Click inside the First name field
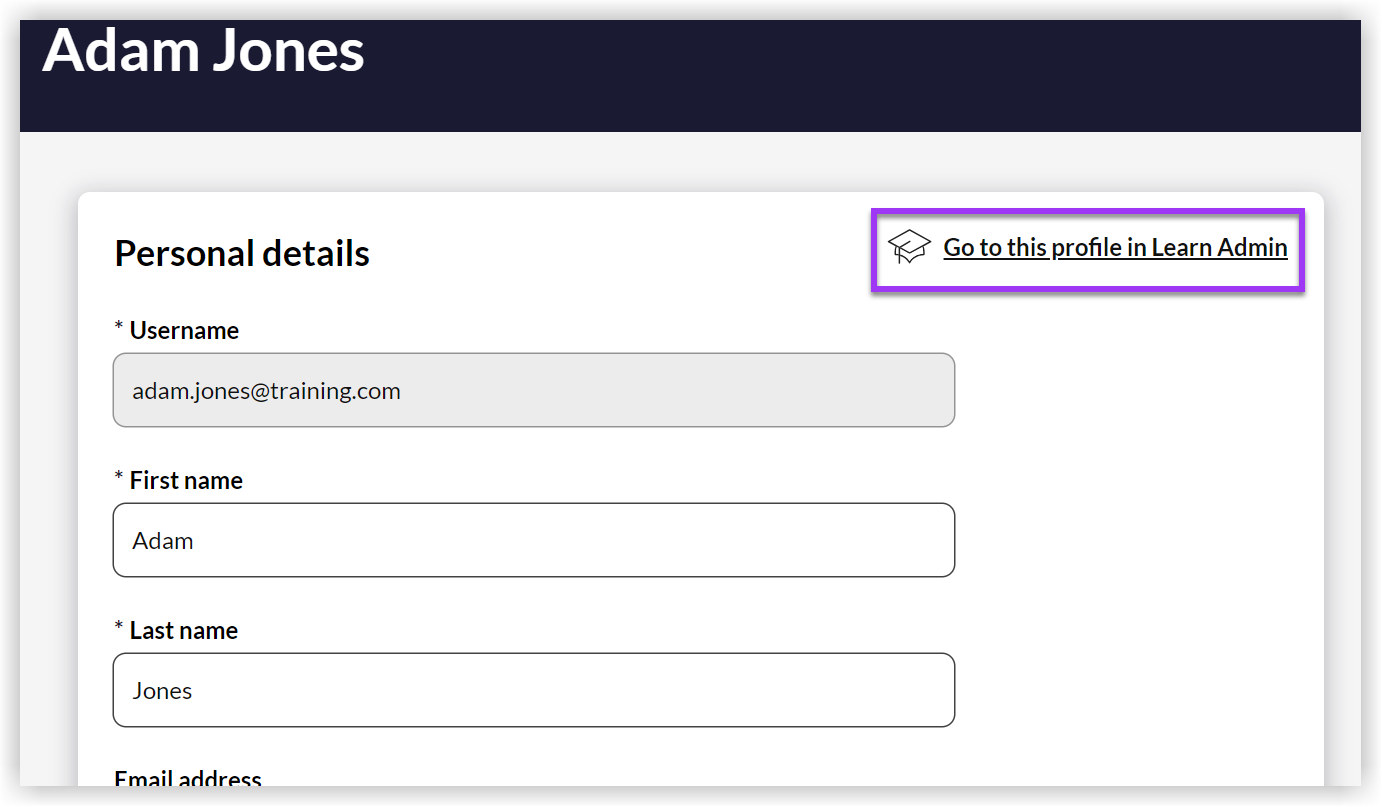 tap(534, 540)
